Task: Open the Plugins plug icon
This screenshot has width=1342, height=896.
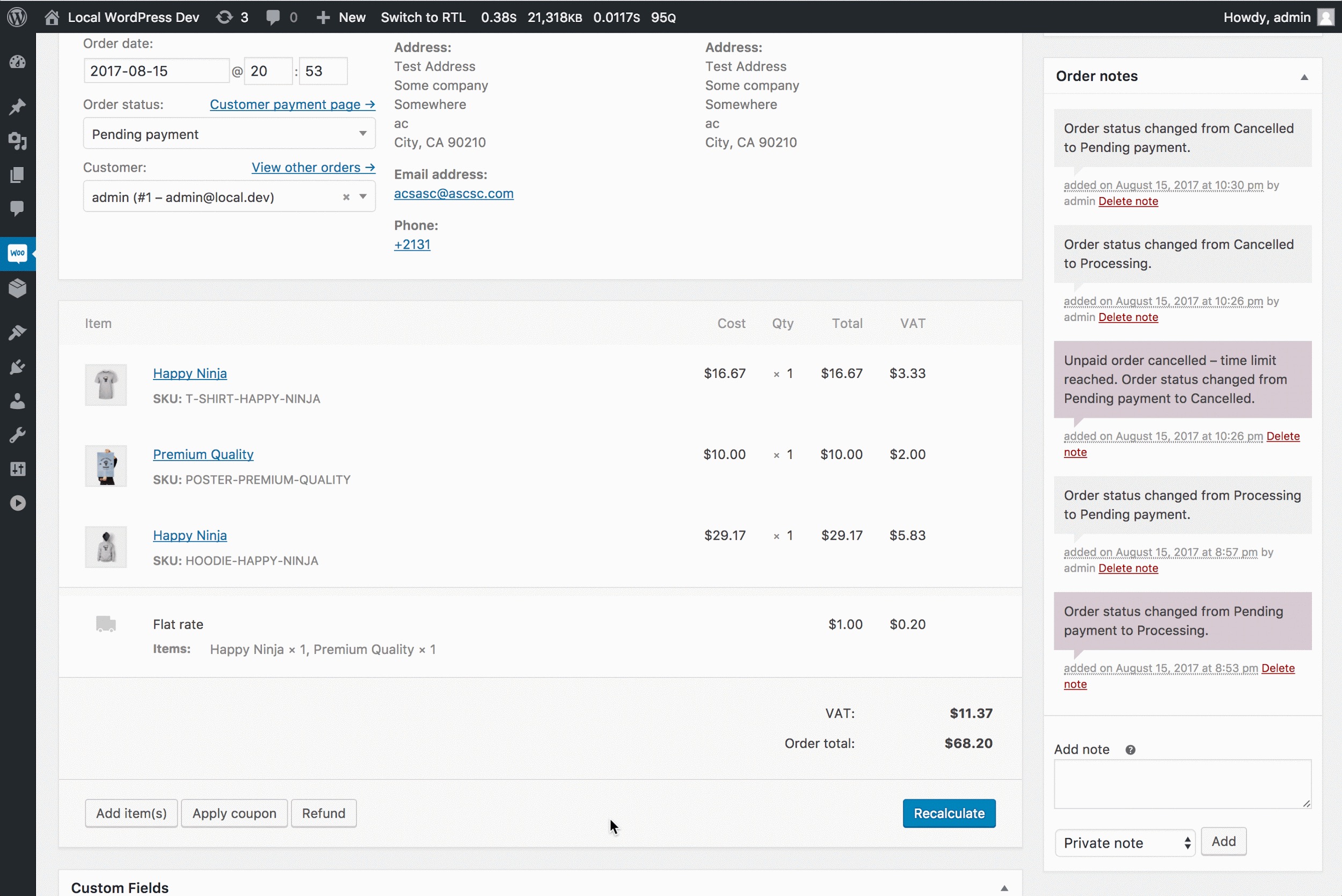Action: [x=17, y=366]
